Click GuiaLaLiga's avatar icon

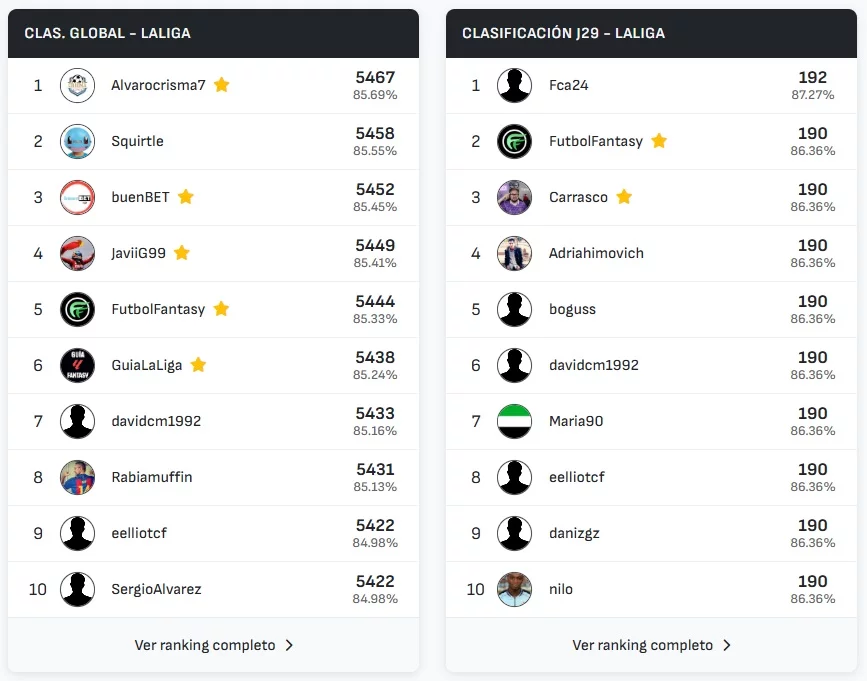[77, 365]
